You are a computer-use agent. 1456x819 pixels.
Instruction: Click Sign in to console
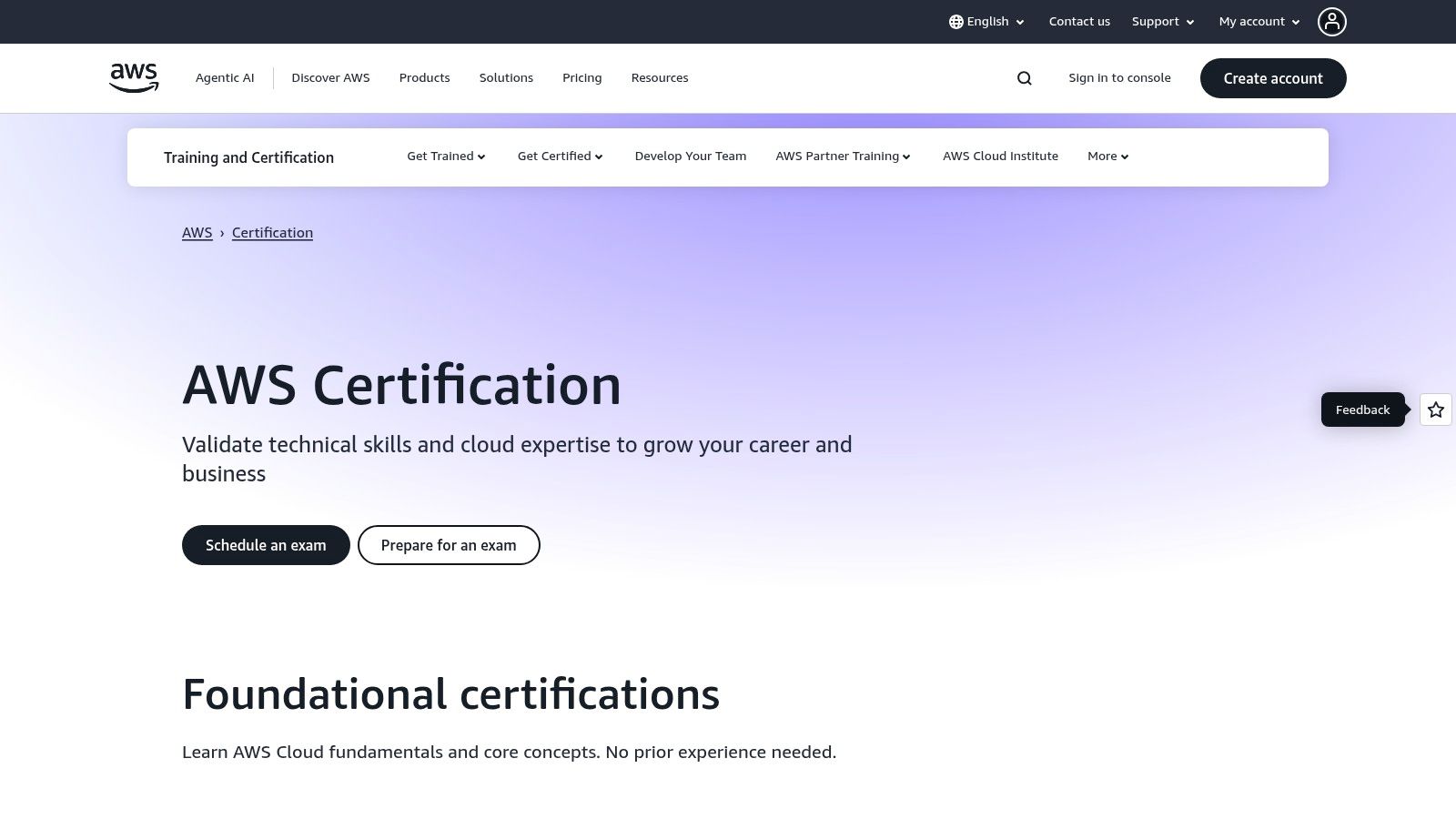click(1119, 78)
